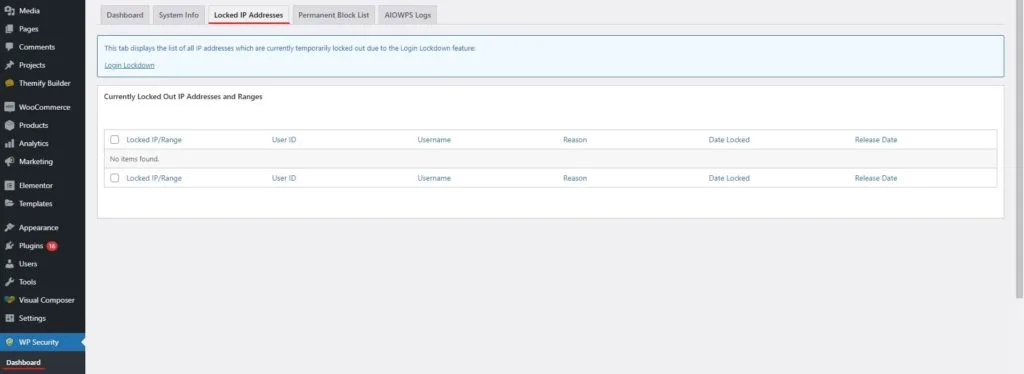The height and width of the screenshot is (374, 1024).
Task: Click 'Currently Locked Out IP Addresses and Ranges' heading
Action: tap(183, 97)
